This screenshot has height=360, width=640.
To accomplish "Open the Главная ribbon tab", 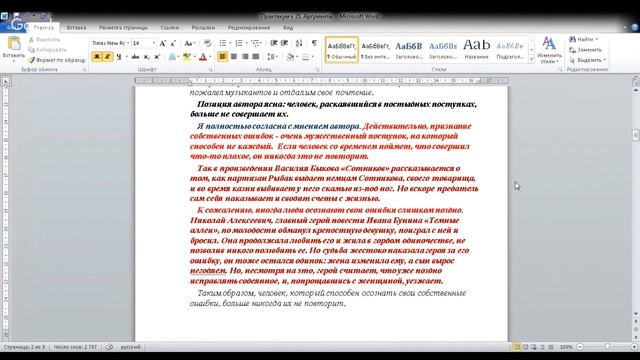I will 44,28.
